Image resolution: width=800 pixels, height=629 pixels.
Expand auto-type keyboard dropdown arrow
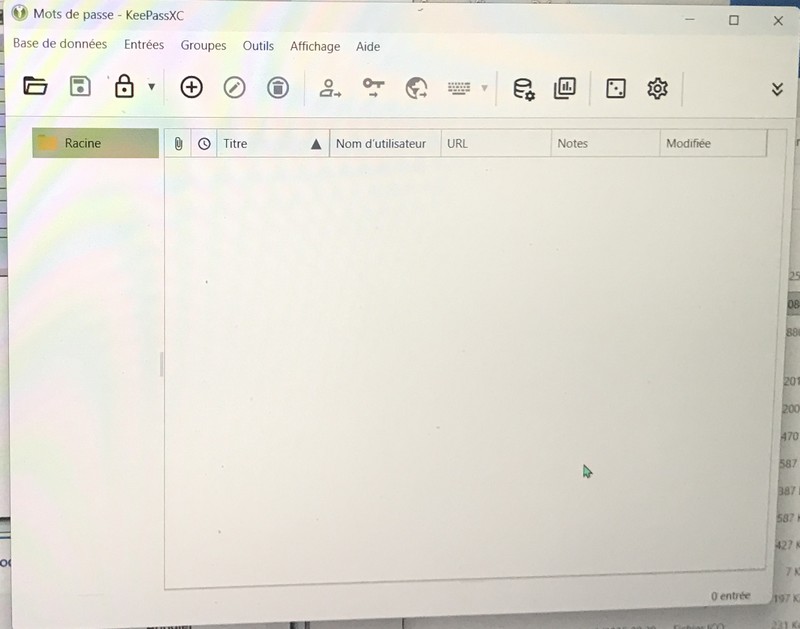click(485, 89)
